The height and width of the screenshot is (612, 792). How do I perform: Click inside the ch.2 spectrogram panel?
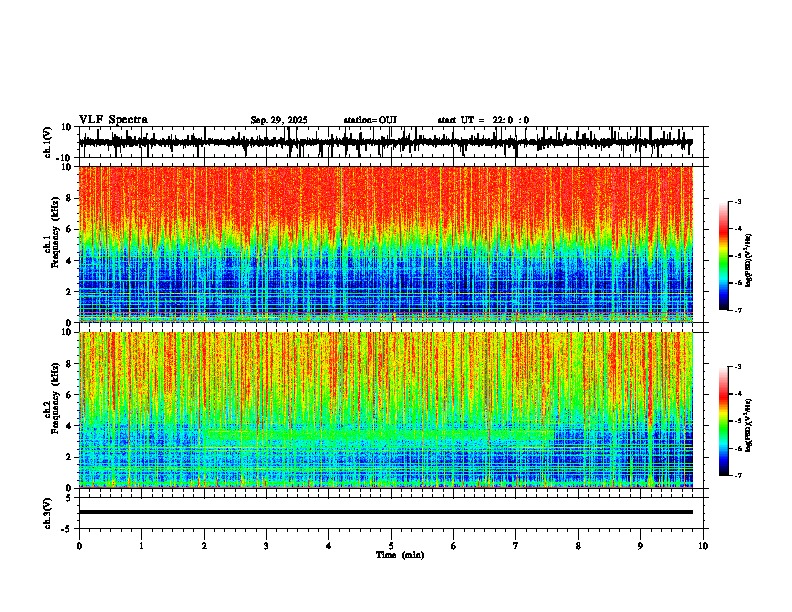click(x=385, y=410)
